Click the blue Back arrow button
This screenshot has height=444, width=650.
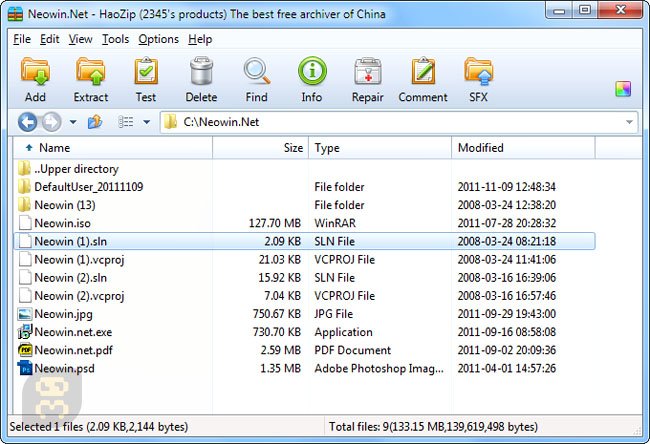pyautogui.click(x=27, y=122)
